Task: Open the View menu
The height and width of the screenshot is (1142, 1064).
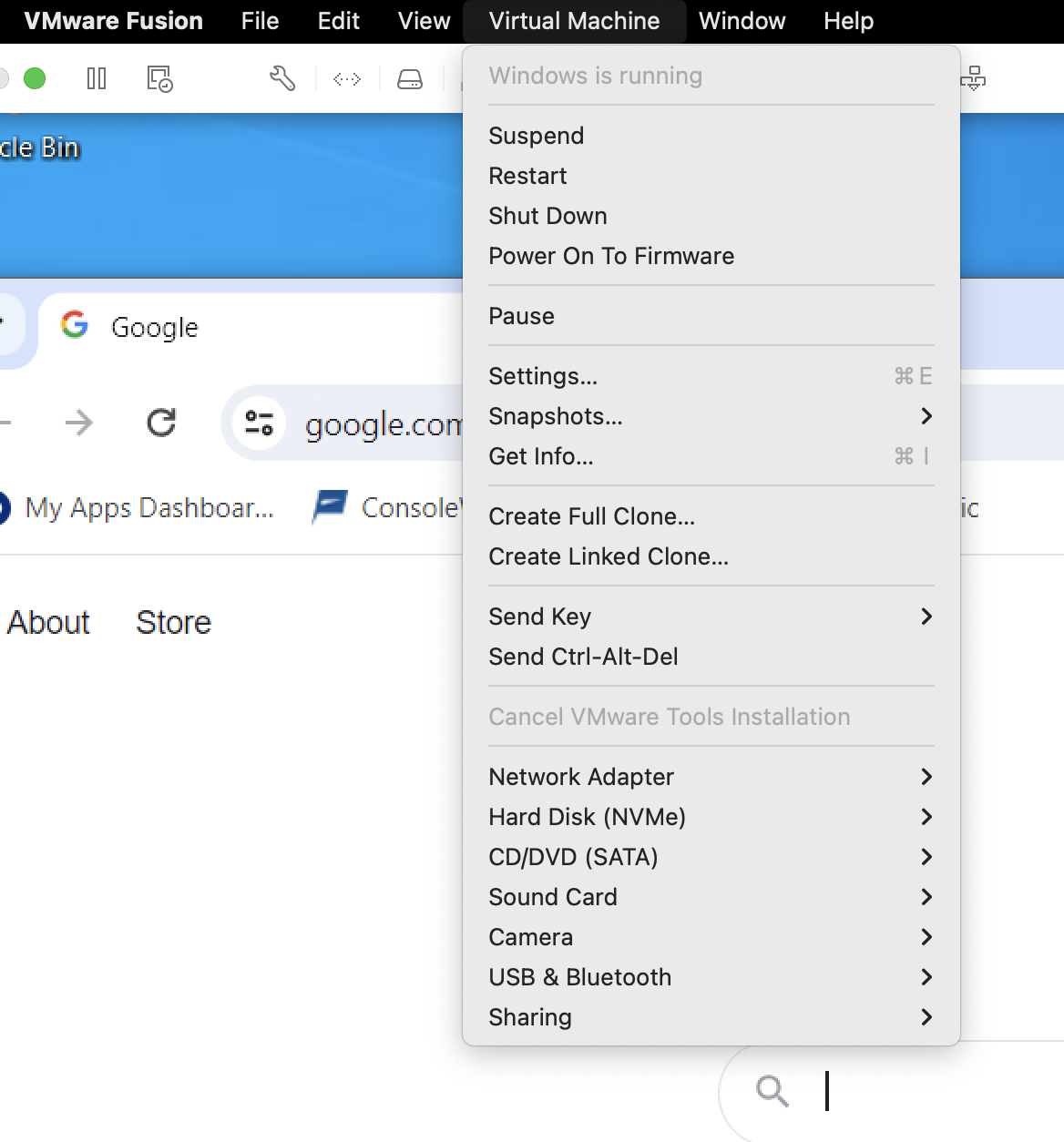Action: pos(424,21)
